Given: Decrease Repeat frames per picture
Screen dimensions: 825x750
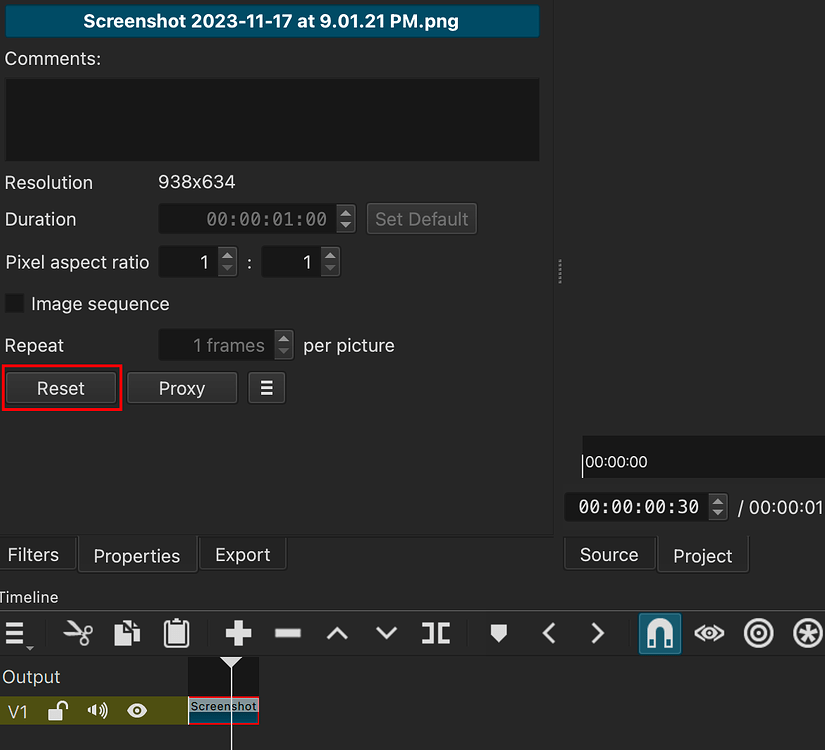Looking at the screenshot, I should pos(284,351).
